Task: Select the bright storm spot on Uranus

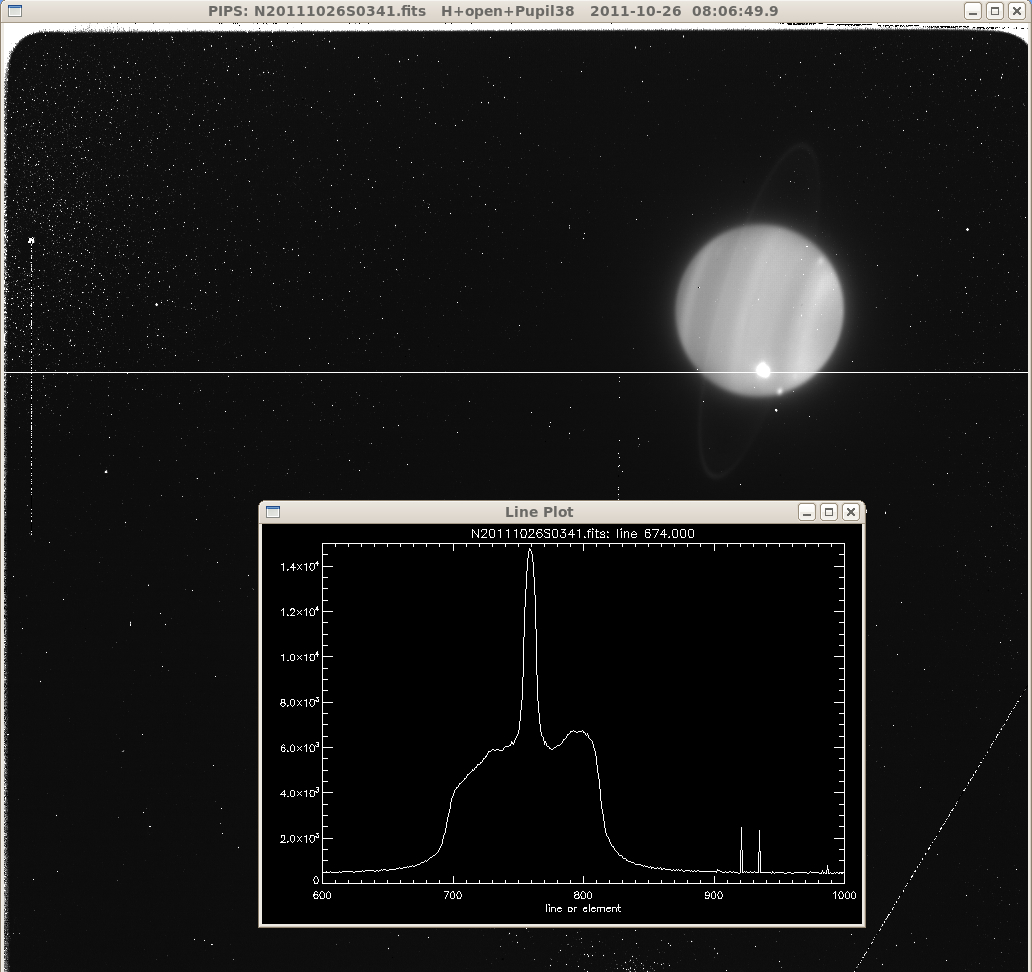Action: click(x=763, y=370)
